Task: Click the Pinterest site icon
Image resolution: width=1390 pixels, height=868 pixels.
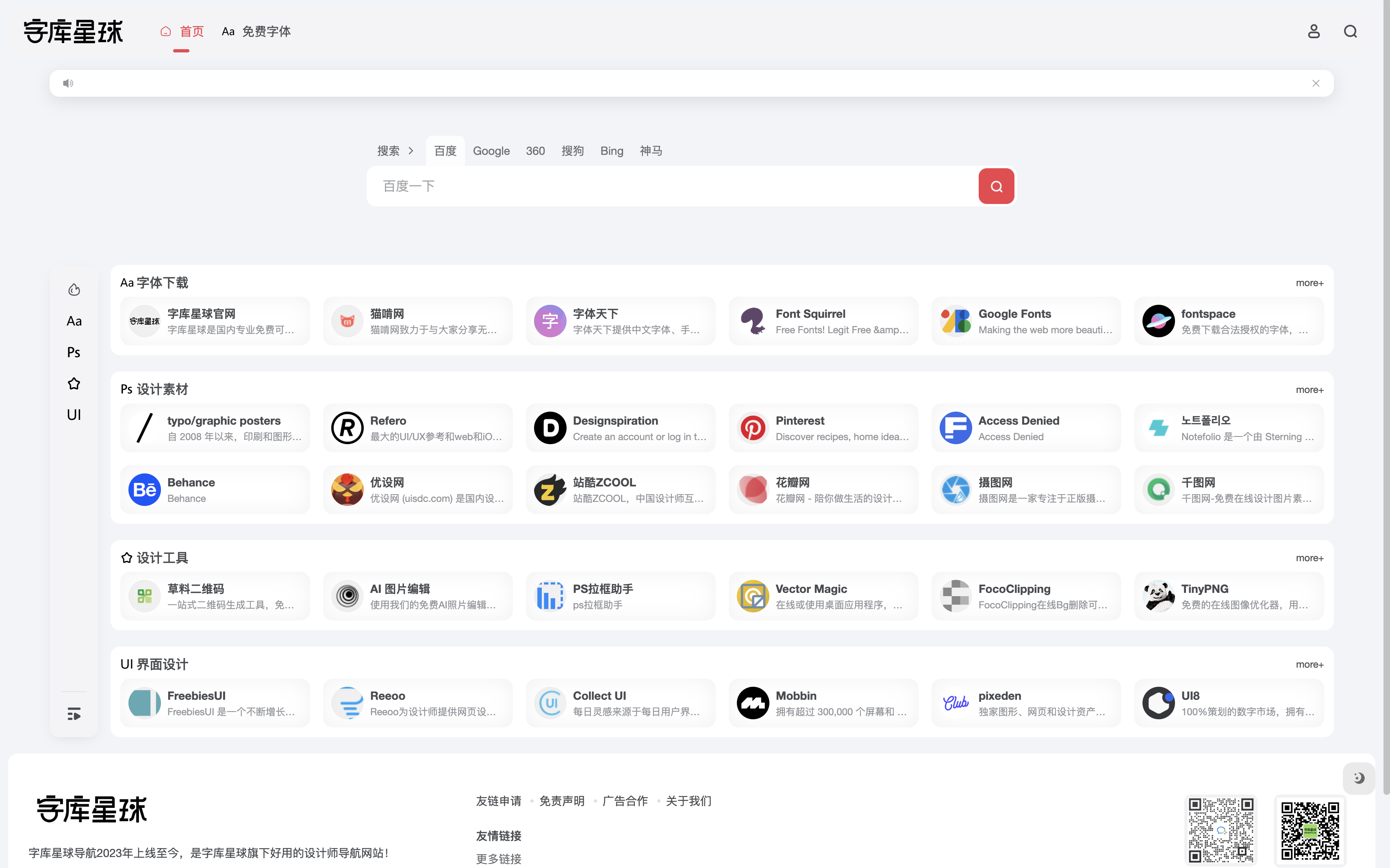Action: (x=753, y=427)
